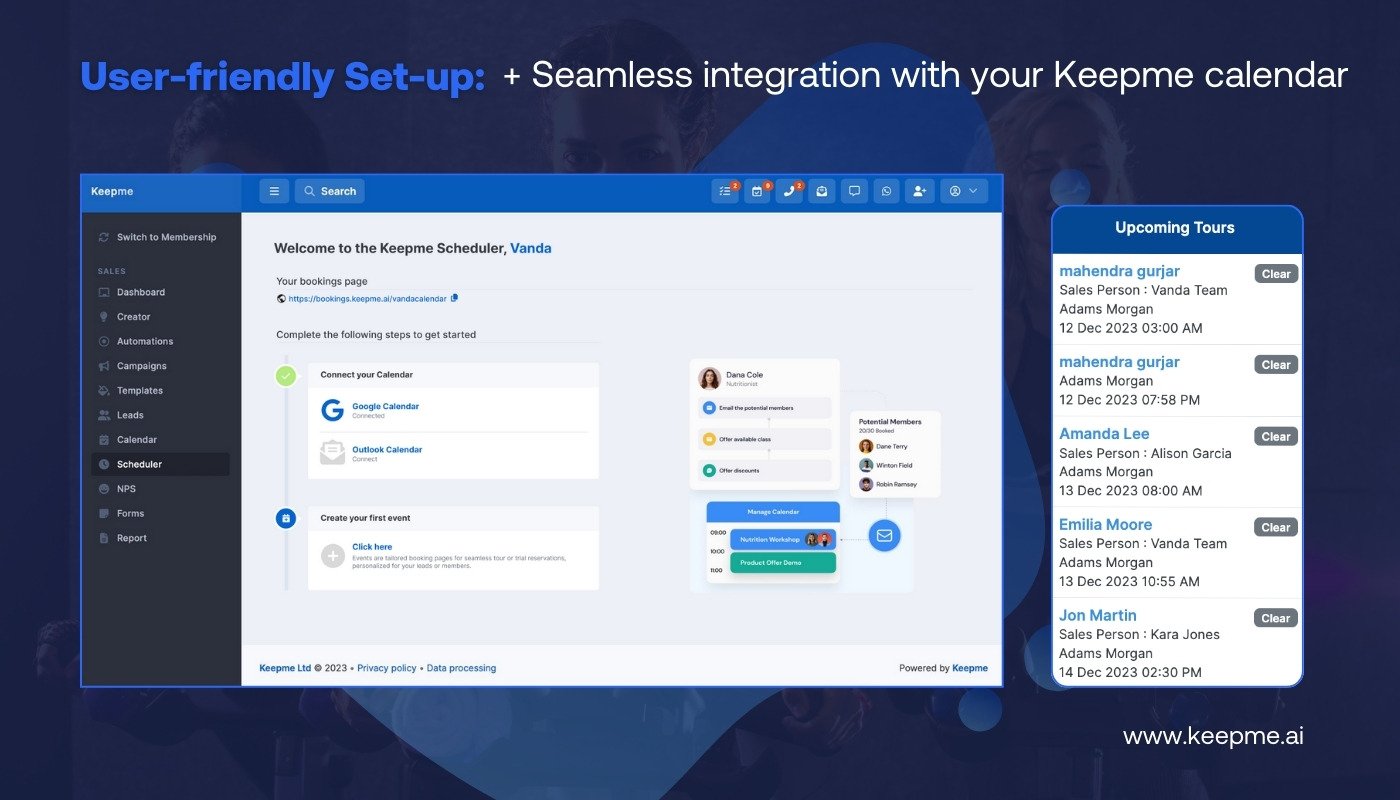This screenshot has width=1400, height=800.
Task: Click the calendar notifications icon in top bar
Action: (757, 191)
